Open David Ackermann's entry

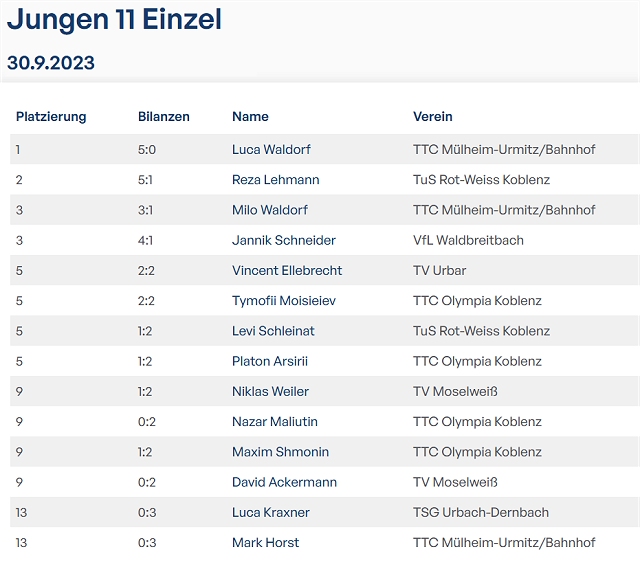tap(284, 482)
